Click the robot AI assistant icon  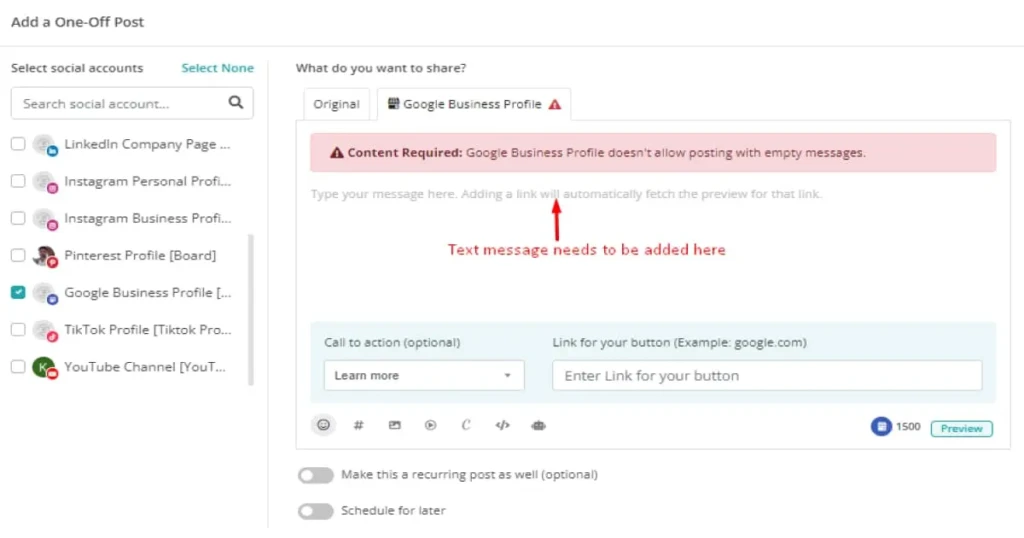(x=538, y=425)
